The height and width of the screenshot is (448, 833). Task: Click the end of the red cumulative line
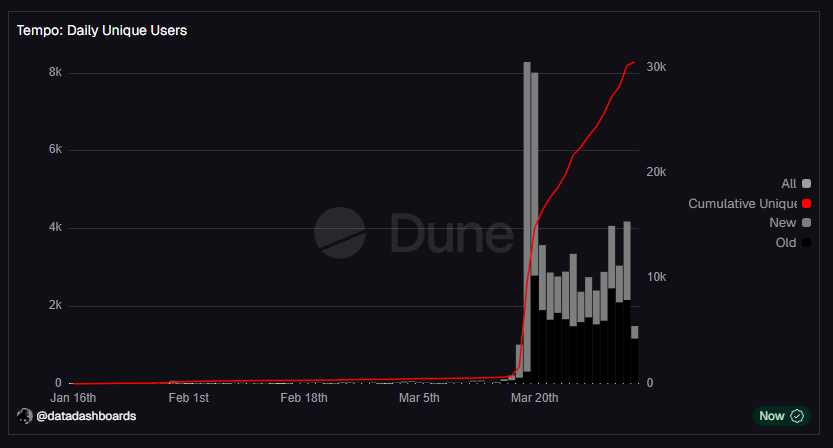tap(634, 63)
